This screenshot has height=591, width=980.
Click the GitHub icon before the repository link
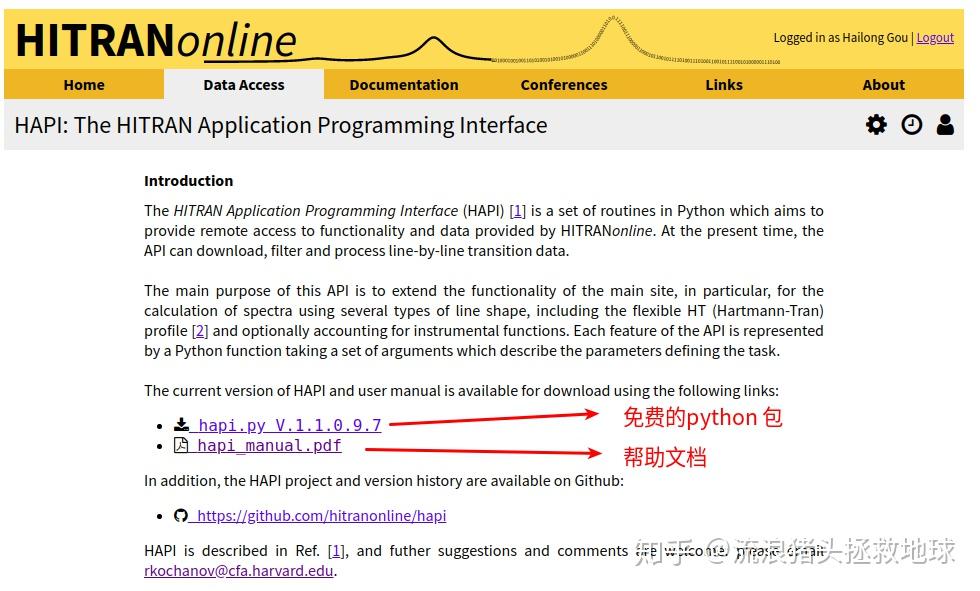click(181, 515)
